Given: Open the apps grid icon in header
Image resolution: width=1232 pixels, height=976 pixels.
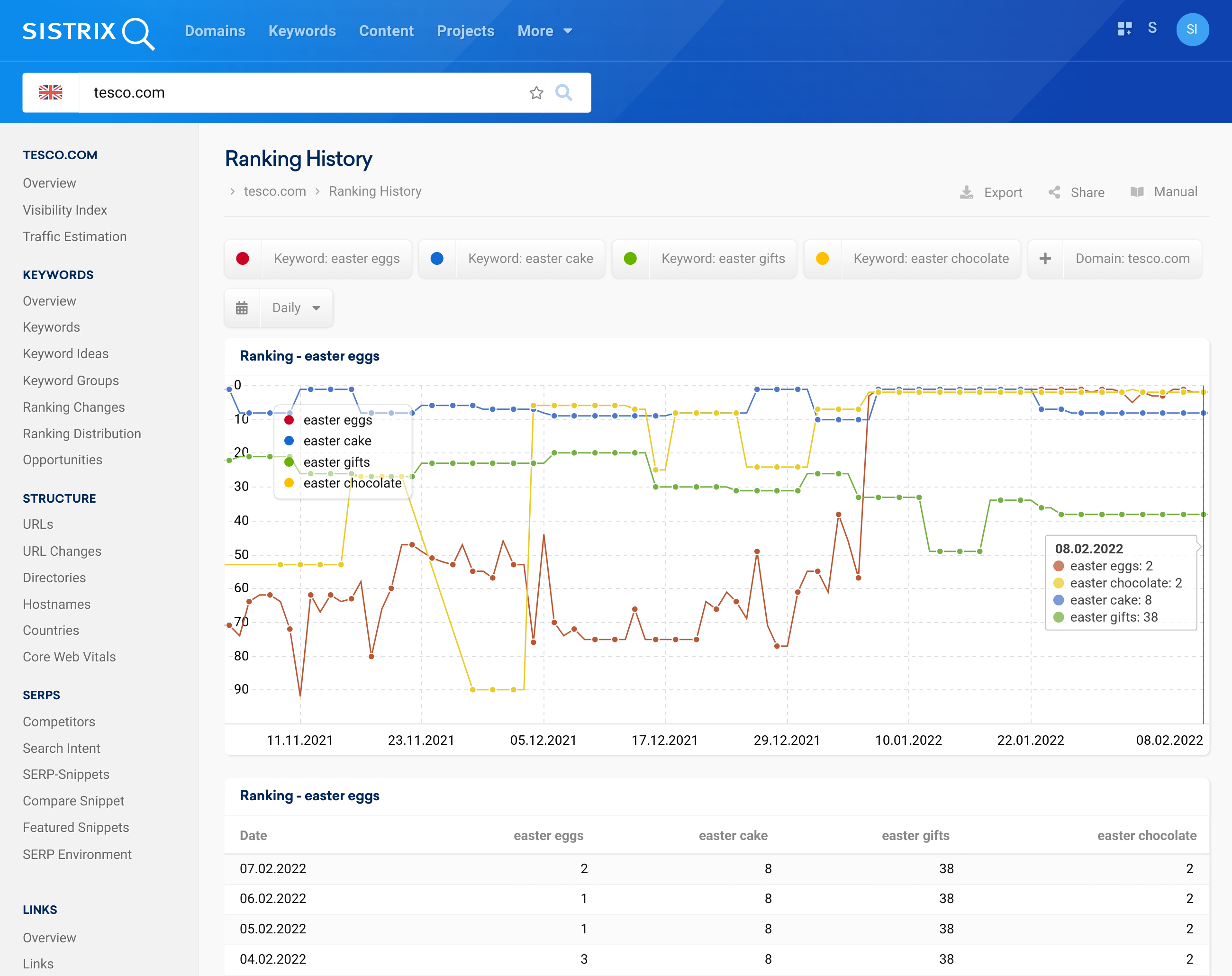Looking at the screenshot, I should (1124, 29).
